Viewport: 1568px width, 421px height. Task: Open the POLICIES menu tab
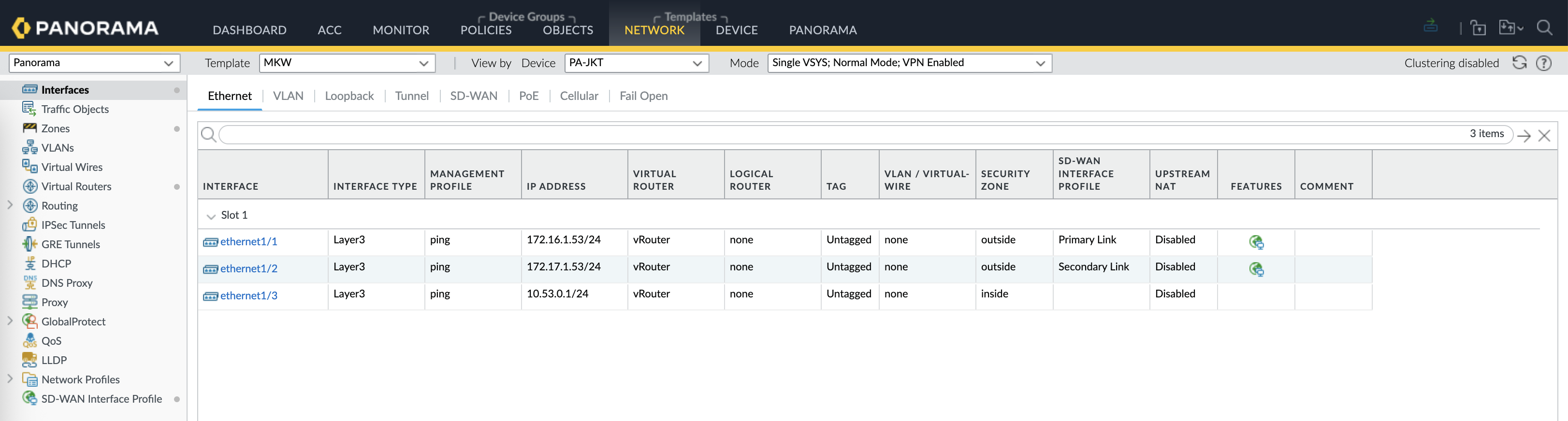click(x=485, y=30)
